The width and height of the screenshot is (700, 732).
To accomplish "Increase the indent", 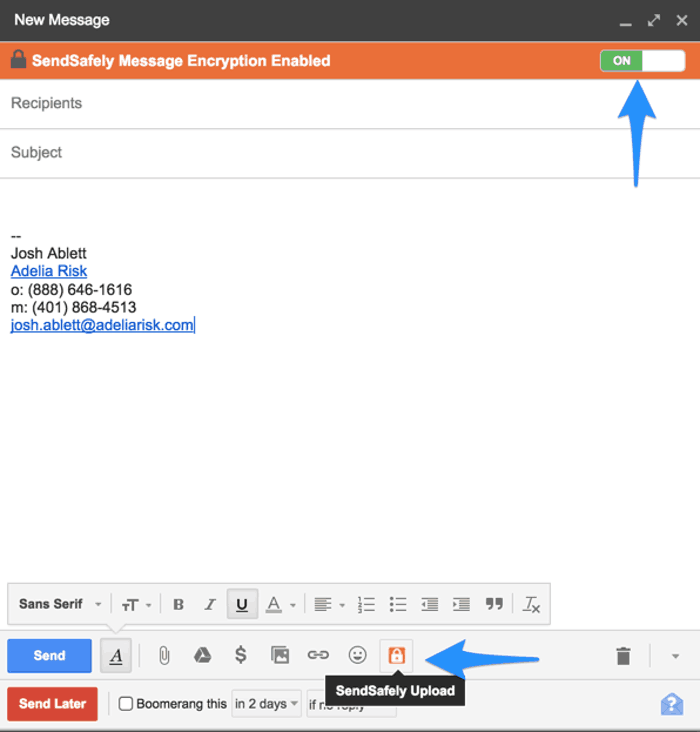I will tap(461, 605).
